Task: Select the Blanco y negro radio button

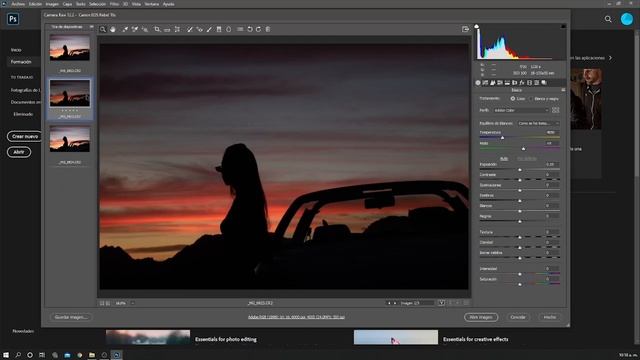Action: (x=531, y=99)
